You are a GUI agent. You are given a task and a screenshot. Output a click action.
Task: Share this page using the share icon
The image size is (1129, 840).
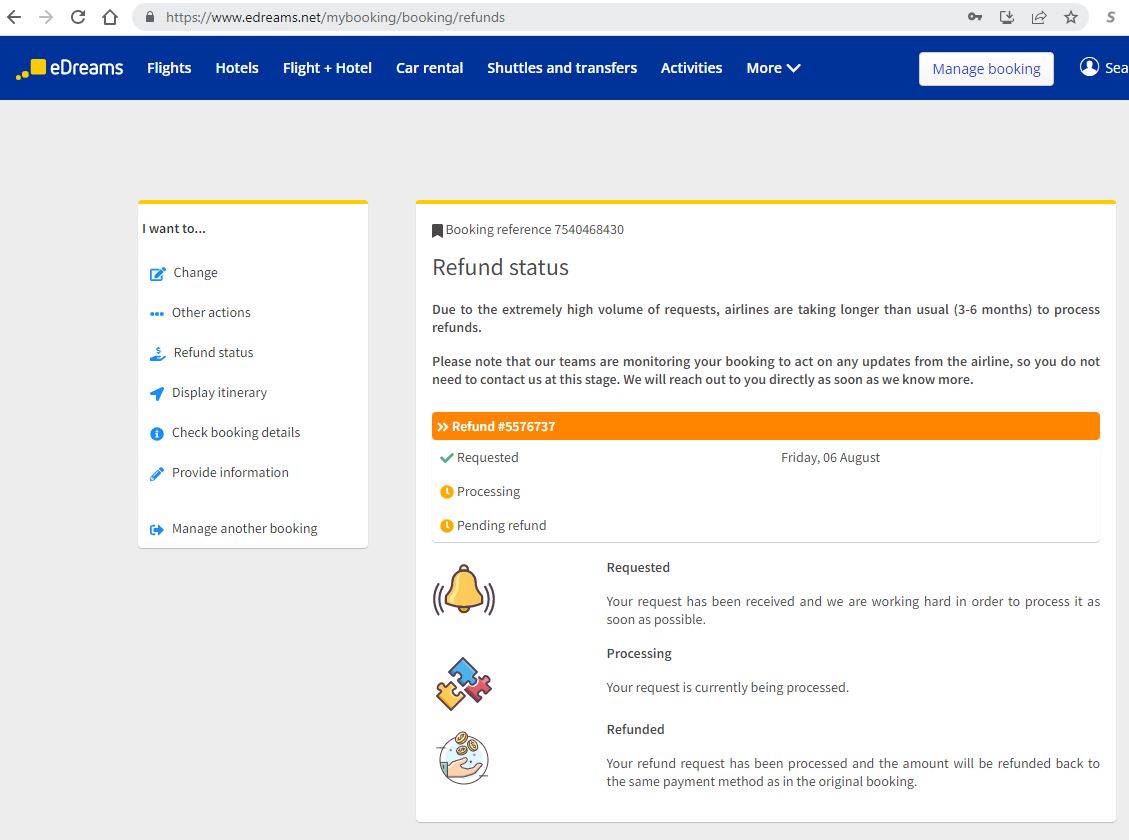(x=1039, y=17)
